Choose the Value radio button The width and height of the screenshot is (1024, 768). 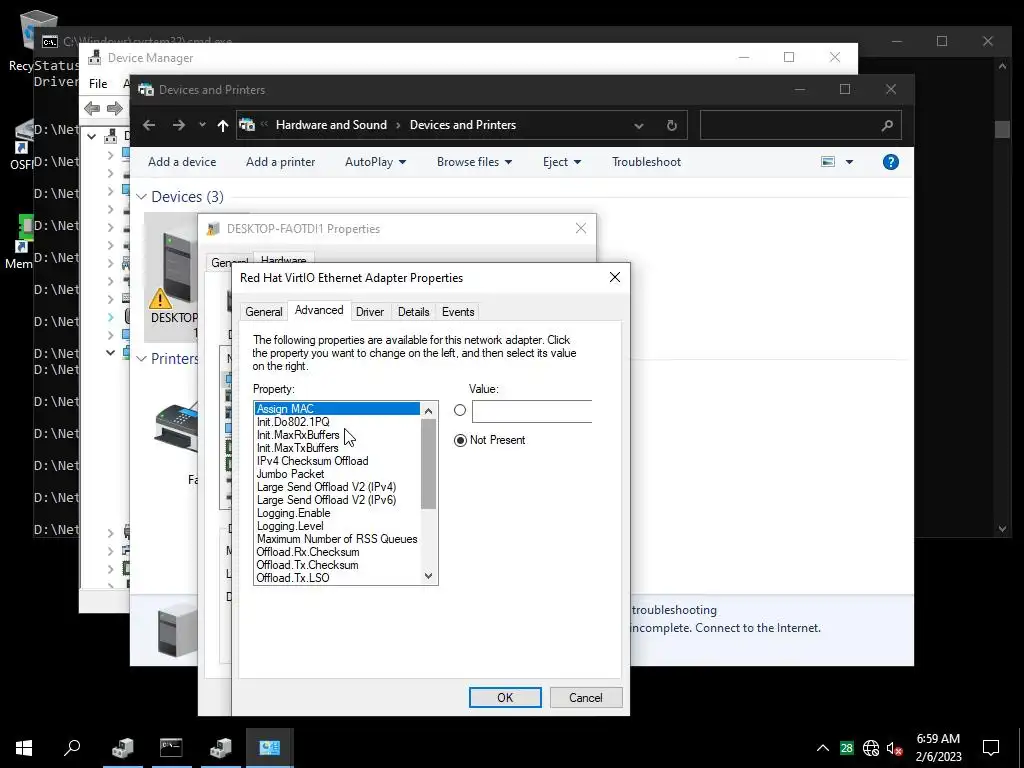[460, 410]
